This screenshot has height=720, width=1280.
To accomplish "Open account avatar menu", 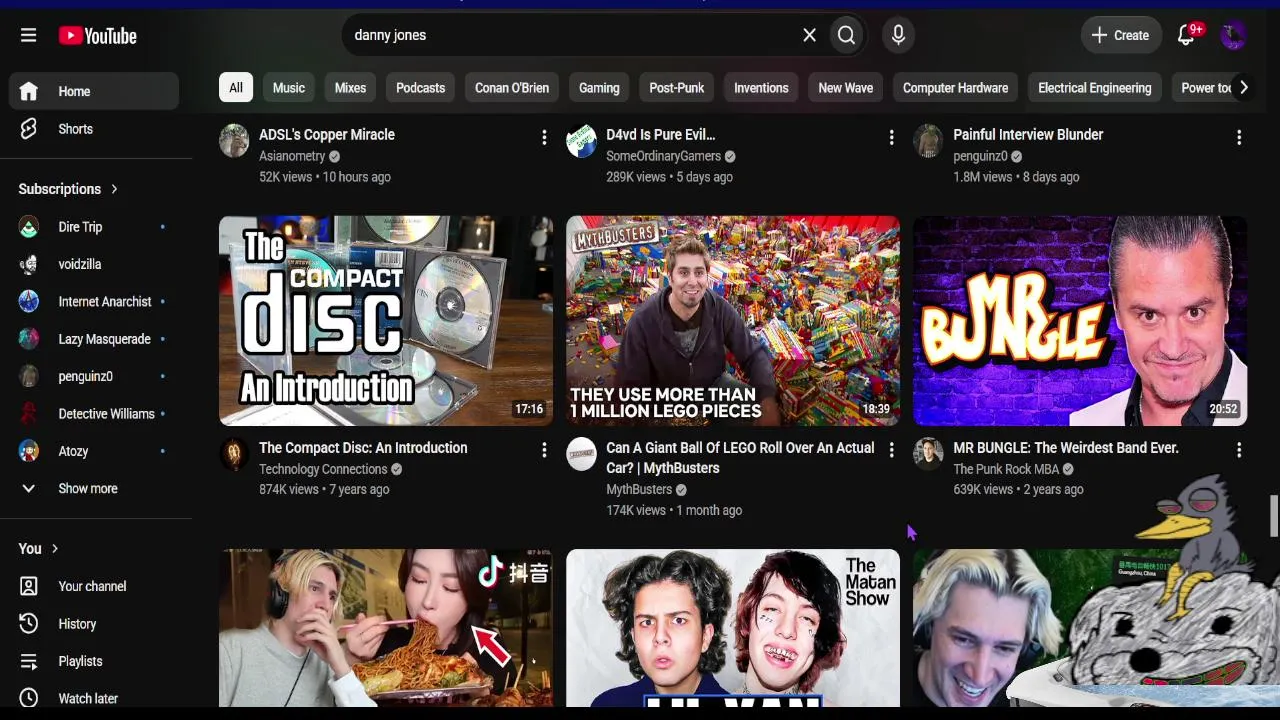I will click(1233, 35).
